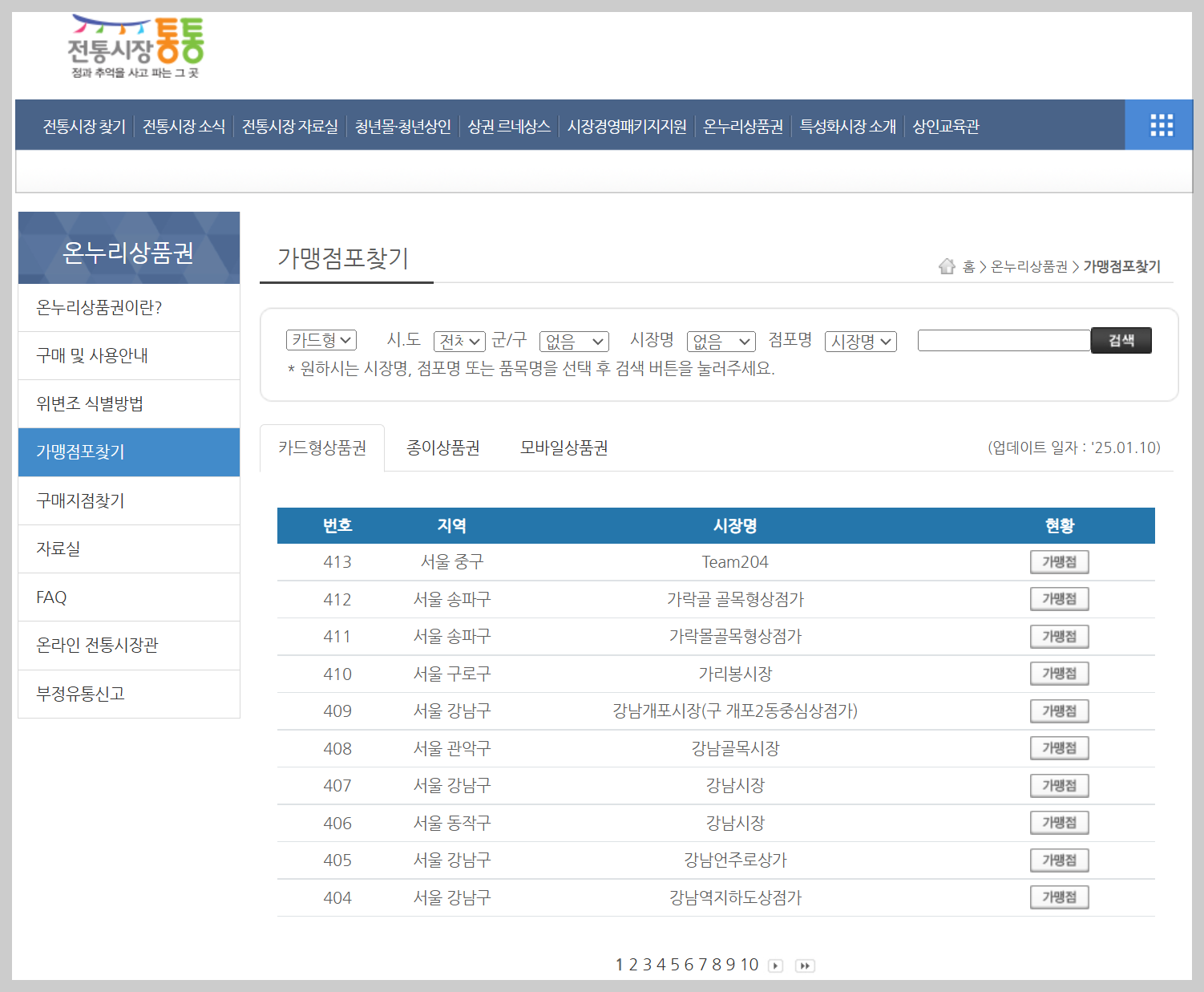1204x992 pixels.
Task: Open 전통시장 자료실 nav menu
Action: [x=290, y=126]
